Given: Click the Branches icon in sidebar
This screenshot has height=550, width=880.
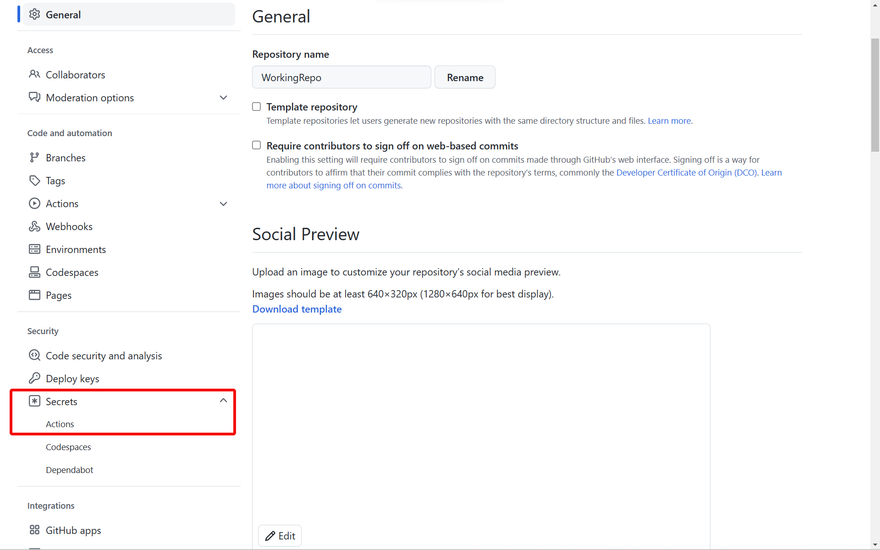Looking at the screenshot, I should (x=34, y=158).
